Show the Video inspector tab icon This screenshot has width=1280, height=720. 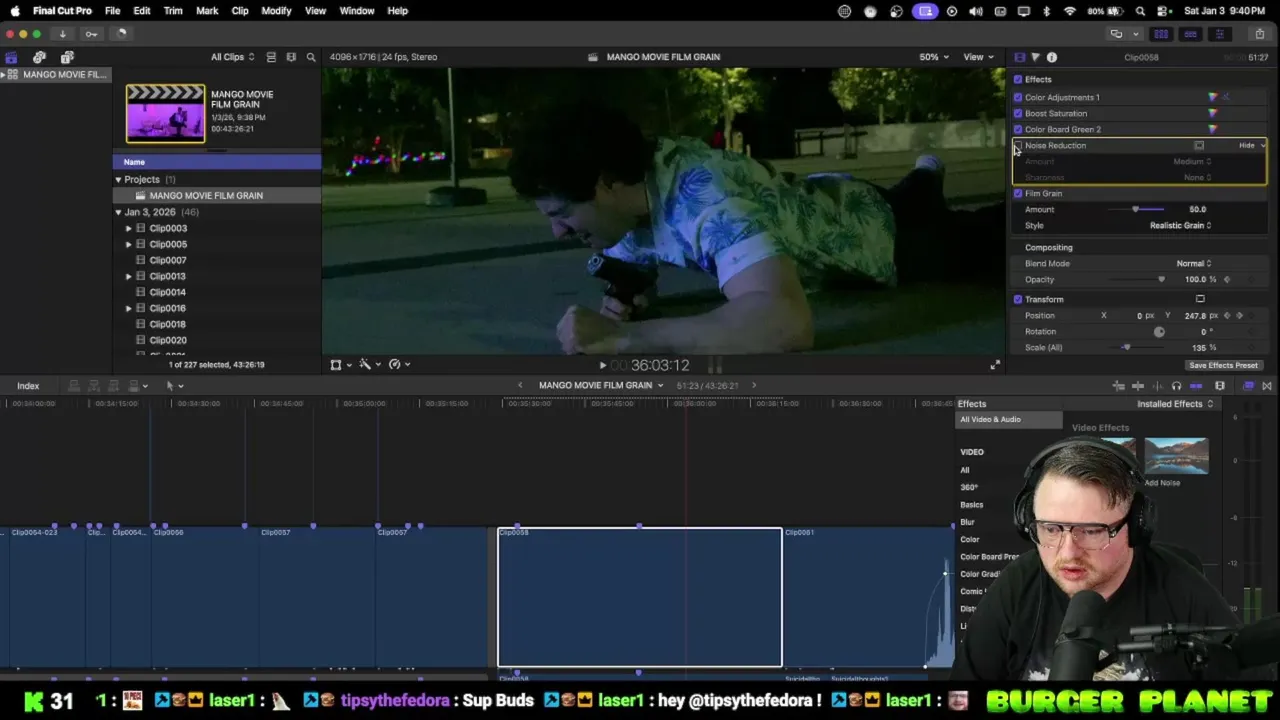coord(1019,57)
